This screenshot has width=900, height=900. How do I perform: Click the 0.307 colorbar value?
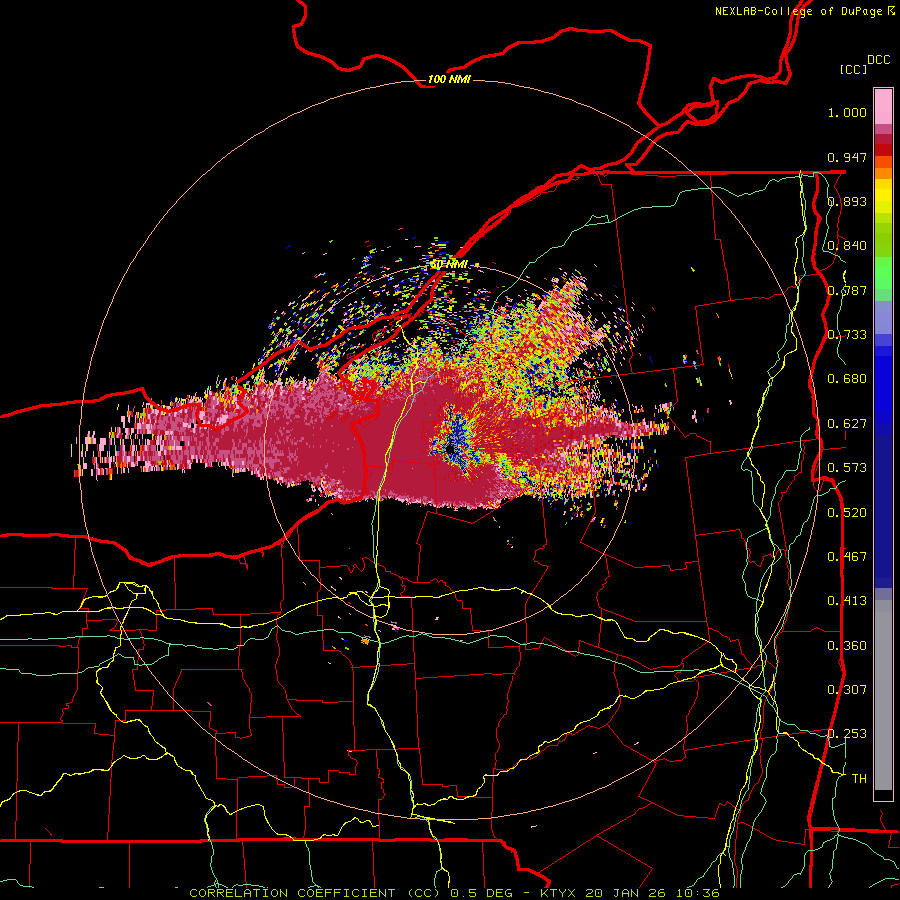(x=847, y=690)
